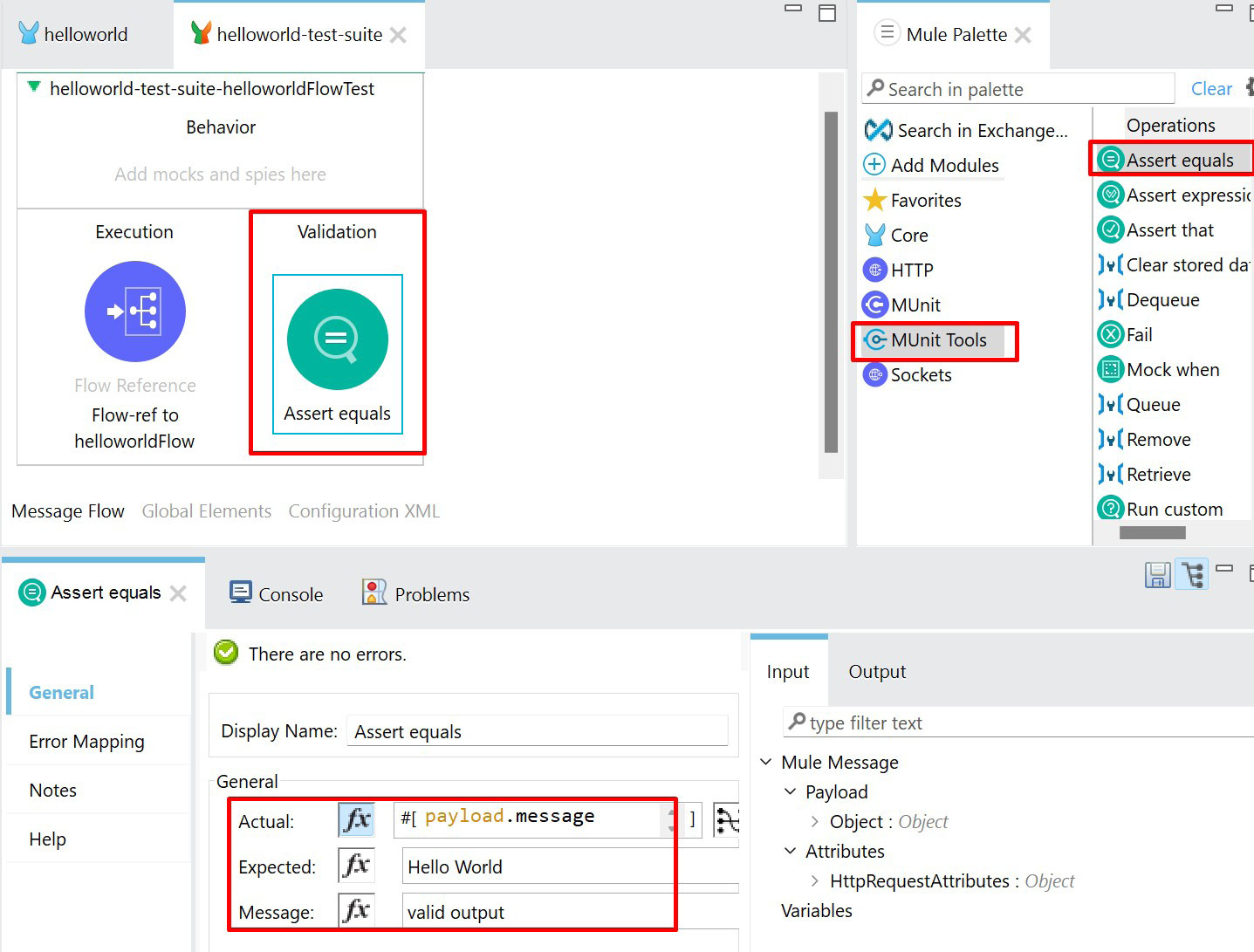This screenshot has width=1254, height=952.
Task: Switch to the Input metadata tab
Action: [788, 672]
